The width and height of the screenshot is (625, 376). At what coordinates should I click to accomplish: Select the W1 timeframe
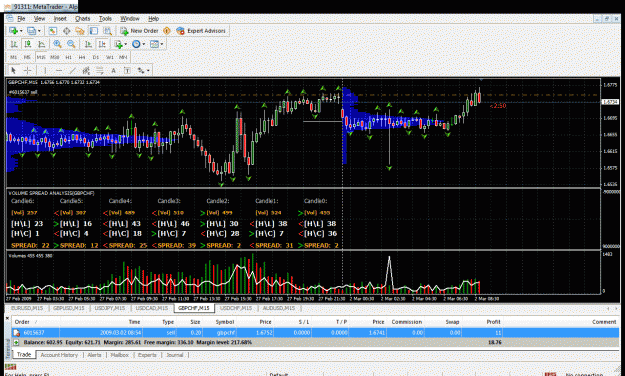(x=110, y=57)
